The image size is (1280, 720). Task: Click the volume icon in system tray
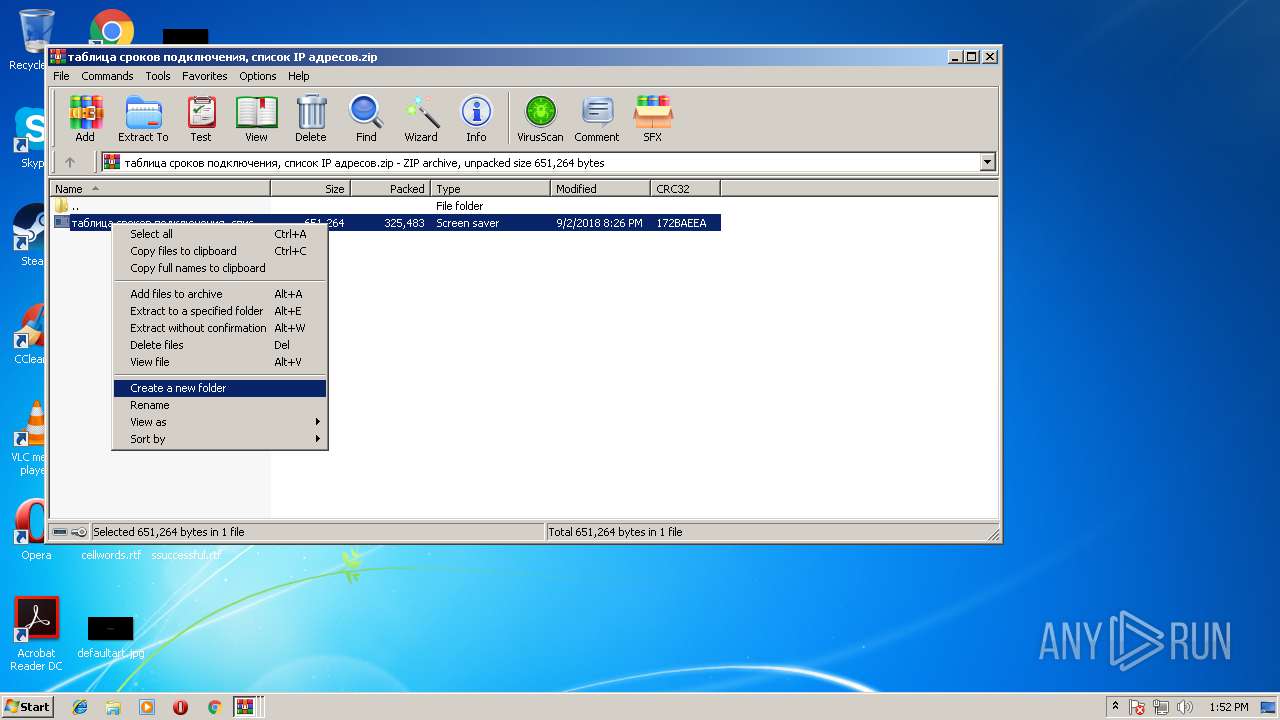[1185, 707]
